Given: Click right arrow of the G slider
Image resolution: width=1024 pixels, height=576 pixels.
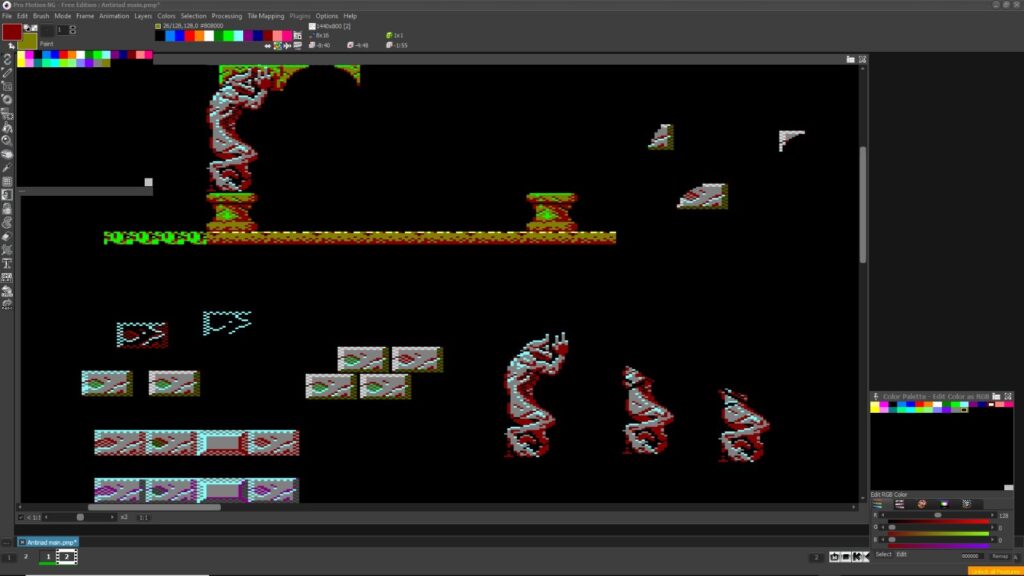Looking at the screenshot, I should coord(993,528).
